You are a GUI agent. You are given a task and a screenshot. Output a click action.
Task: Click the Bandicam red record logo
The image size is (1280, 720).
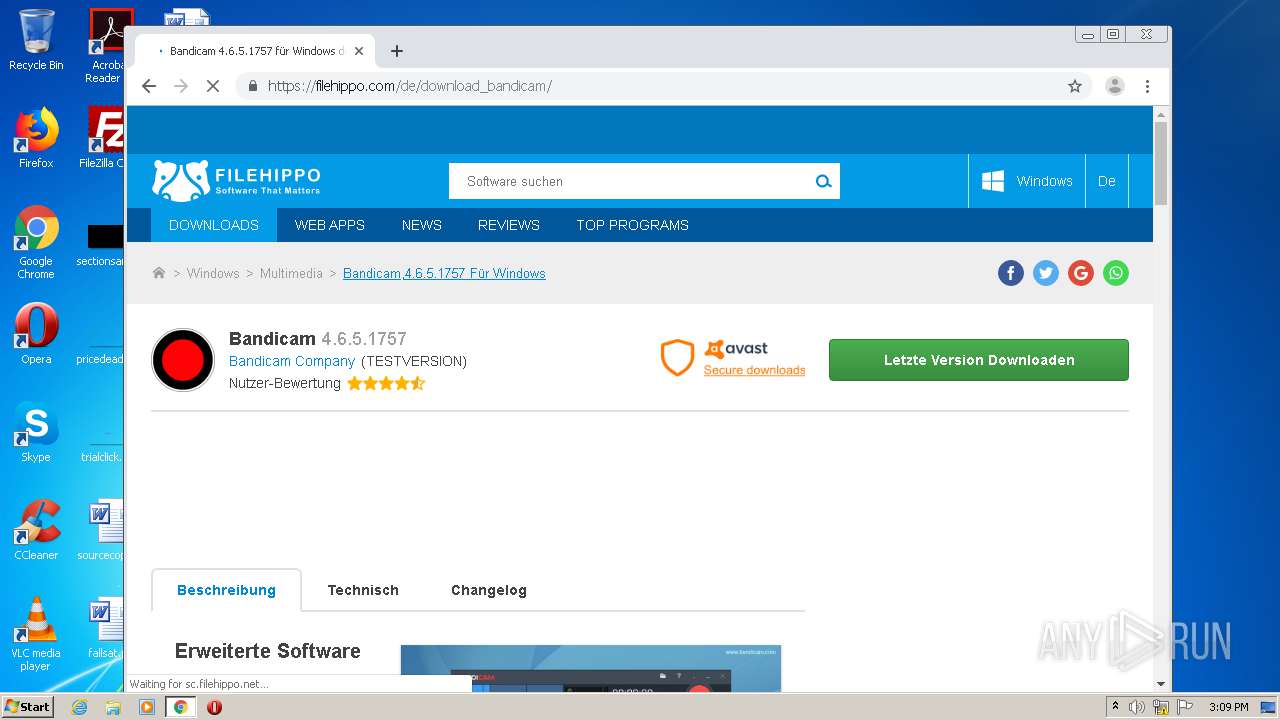pyautogui.click(x=183, y=359)
